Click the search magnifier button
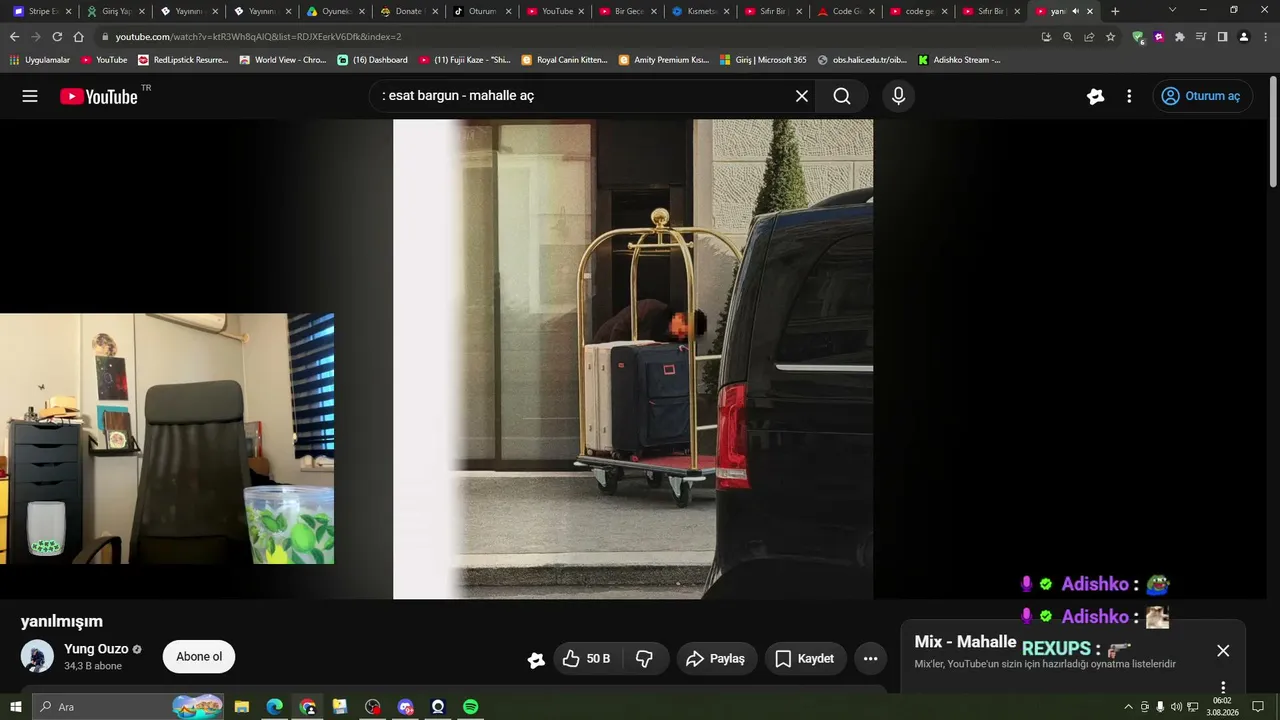The height and width of the screenshot is (720, 1280). coord(842,96)
